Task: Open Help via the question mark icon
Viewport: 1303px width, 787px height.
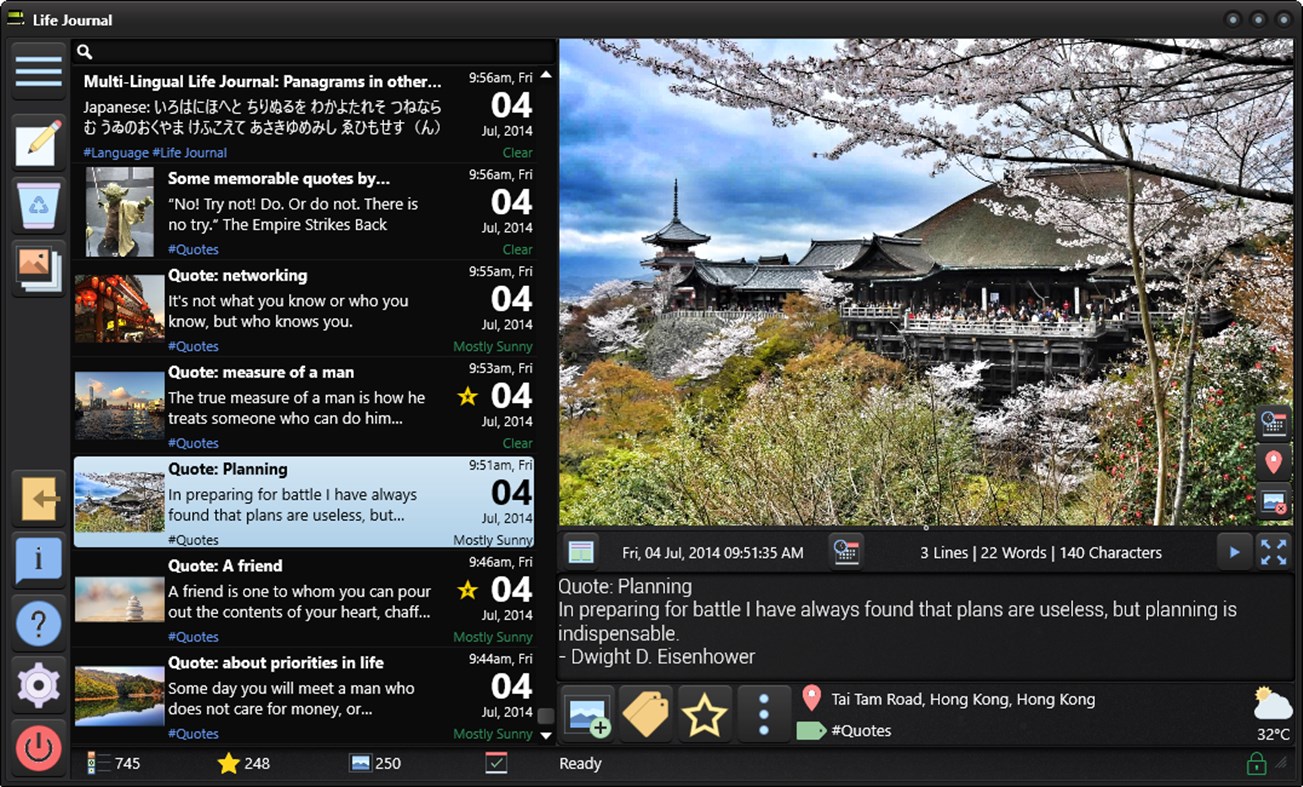Action: click(38, 623)
